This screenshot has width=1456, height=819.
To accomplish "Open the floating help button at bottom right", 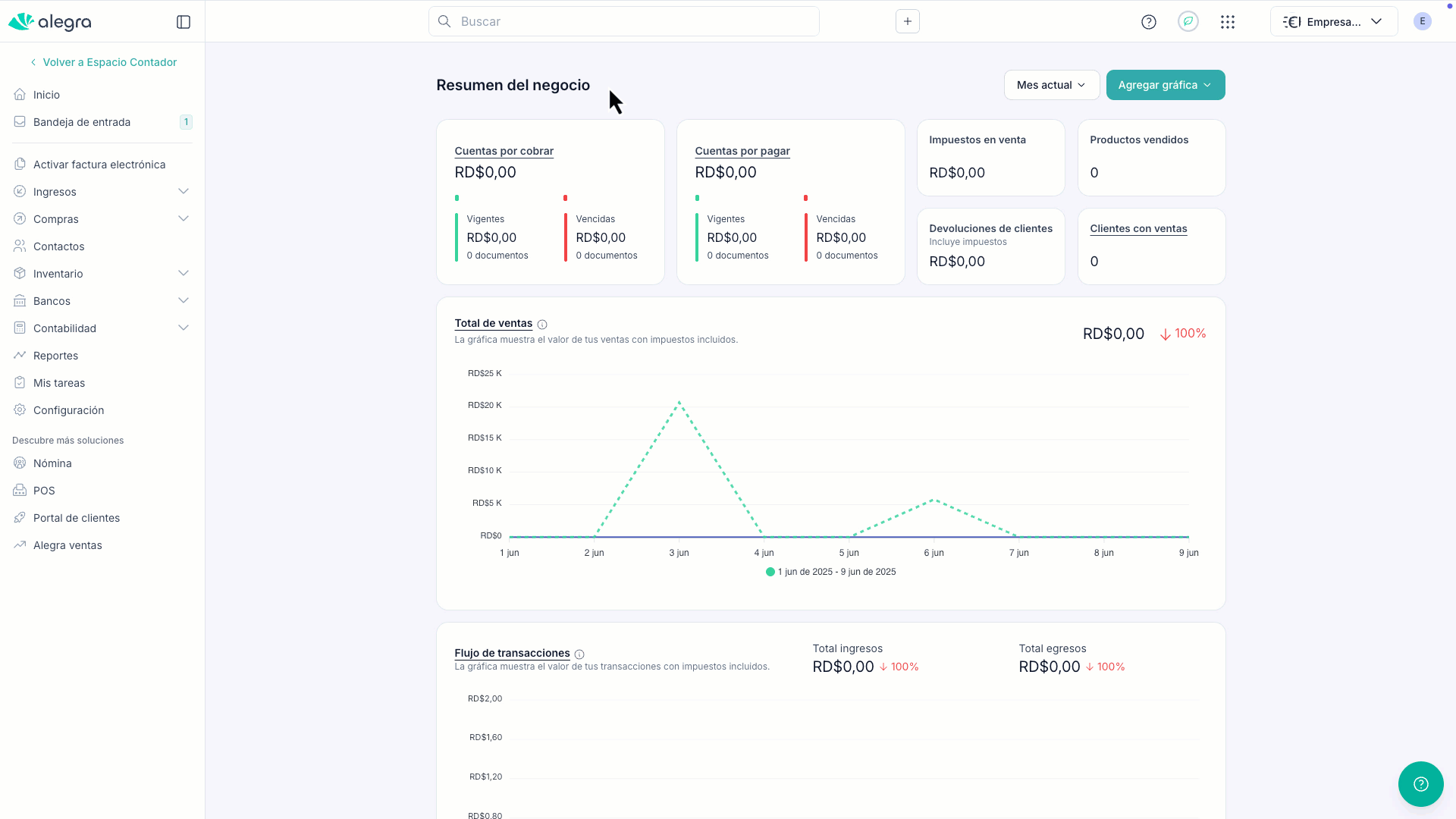I will [x=1421, y=784].
